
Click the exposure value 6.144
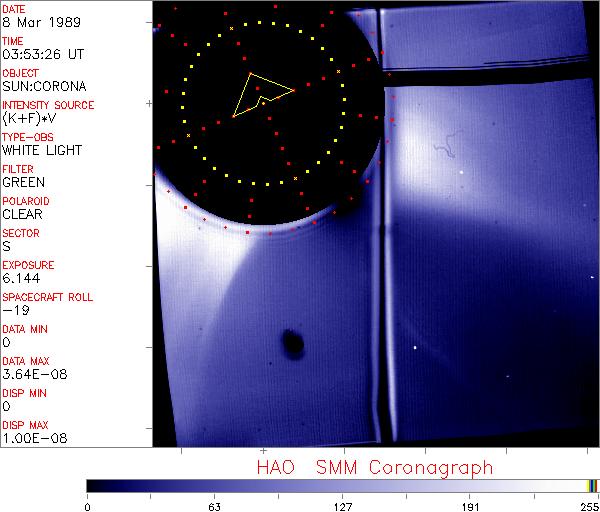[x=20, y=278]
